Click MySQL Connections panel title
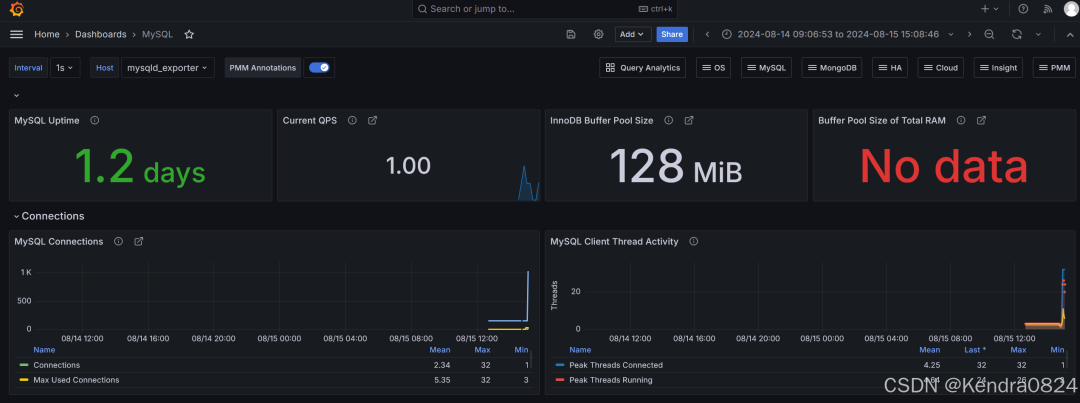Image resolution: width=1080 pixels, height=403 pixels. [59, 241]
